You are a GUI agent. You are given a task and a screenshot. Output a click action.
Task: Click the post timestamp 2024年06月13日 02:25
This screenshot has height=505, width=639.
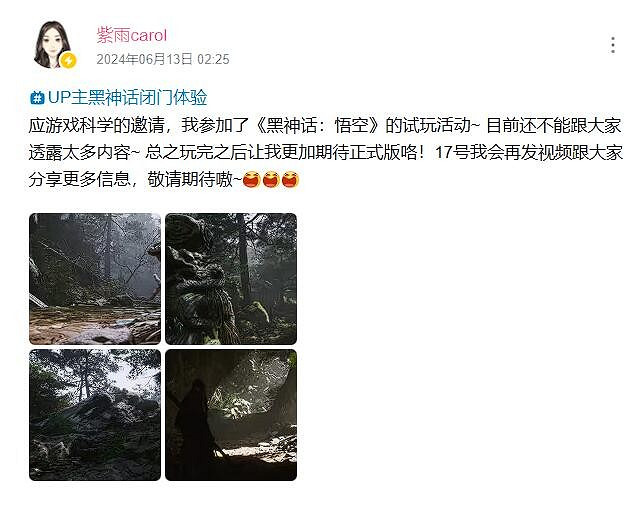[163, 59]
